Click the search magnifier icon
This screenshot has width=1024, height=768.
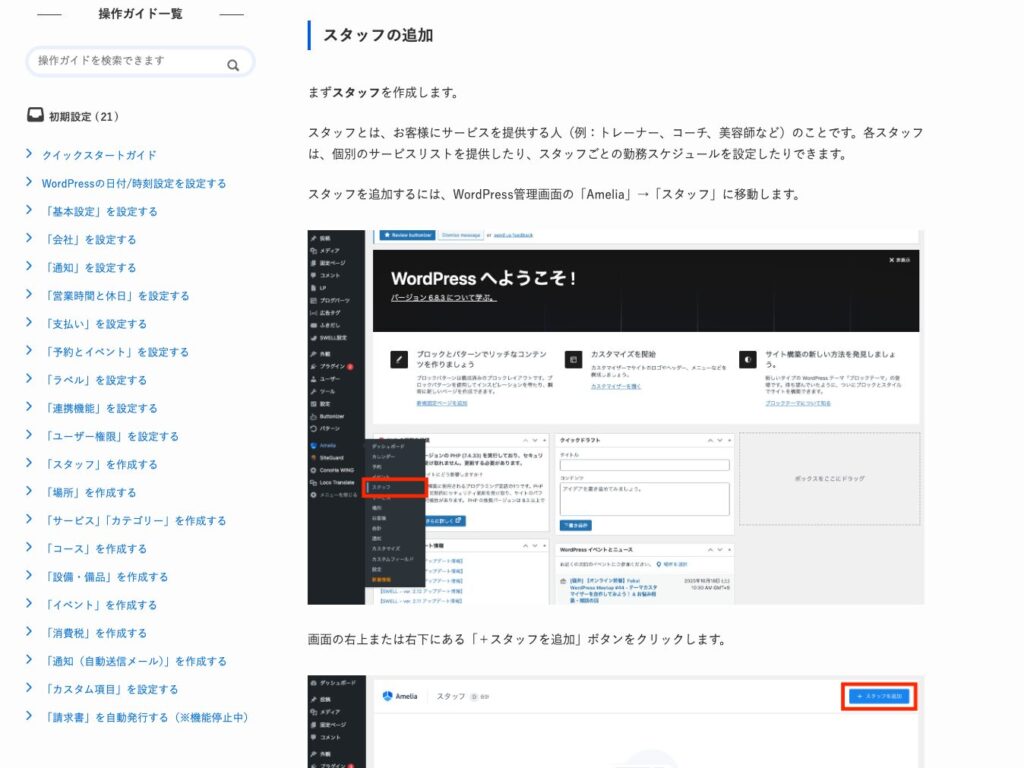233,66
